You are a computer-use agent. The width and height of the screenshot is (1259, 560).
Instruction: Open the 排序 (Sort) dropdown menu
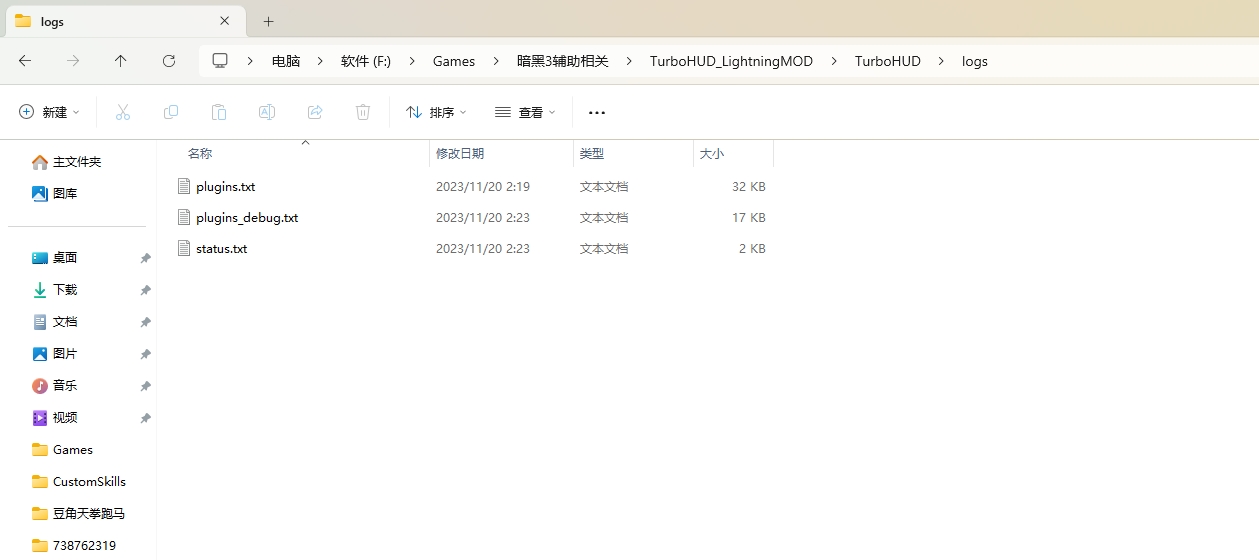(x=436, y=112)
